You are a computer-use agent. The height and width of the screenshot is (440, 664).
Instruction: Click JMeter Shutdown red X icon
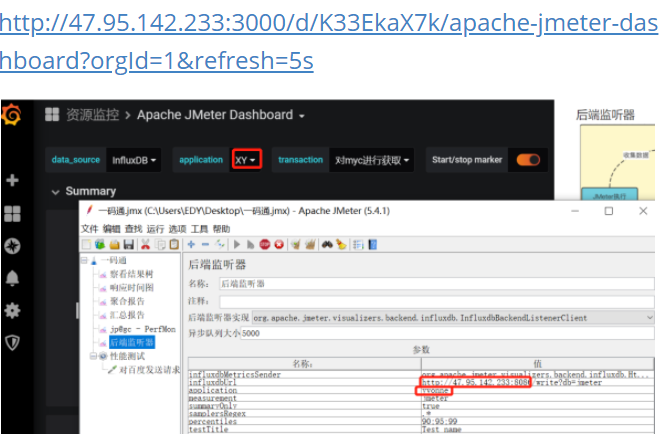(x=279, y=244)
